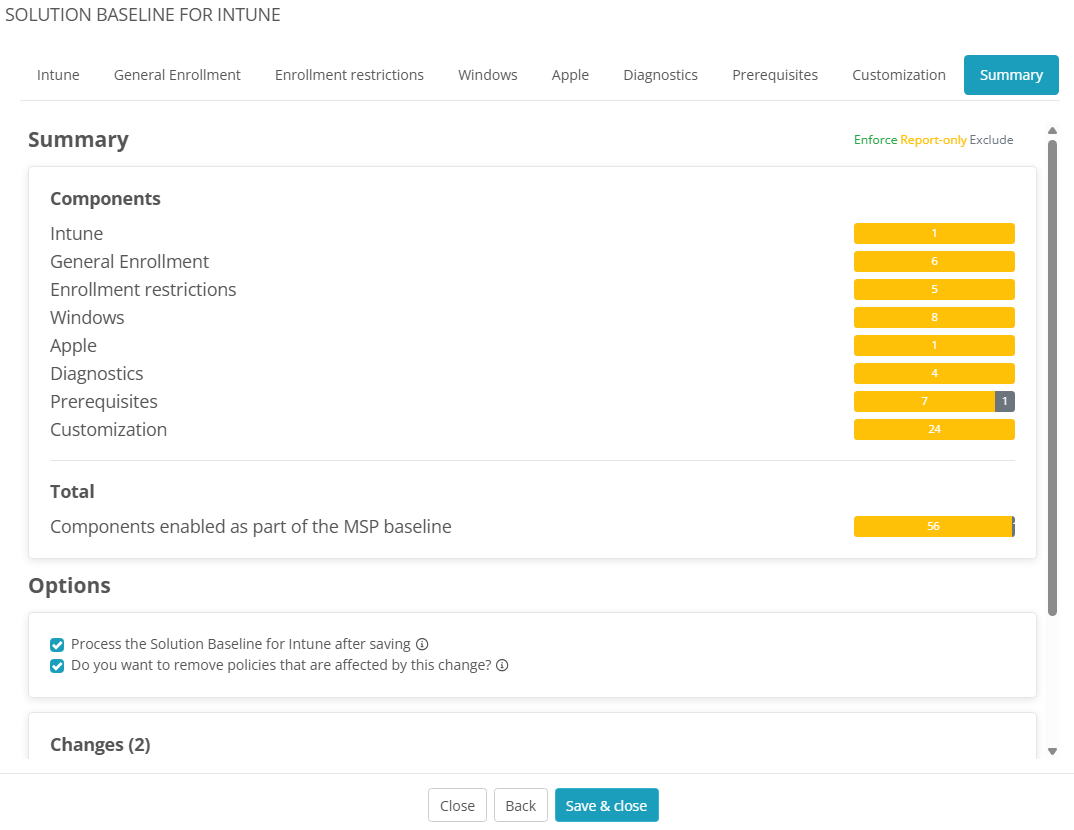Click scrollbar down arrow
1074x830 pixels.
point(1053,752)
